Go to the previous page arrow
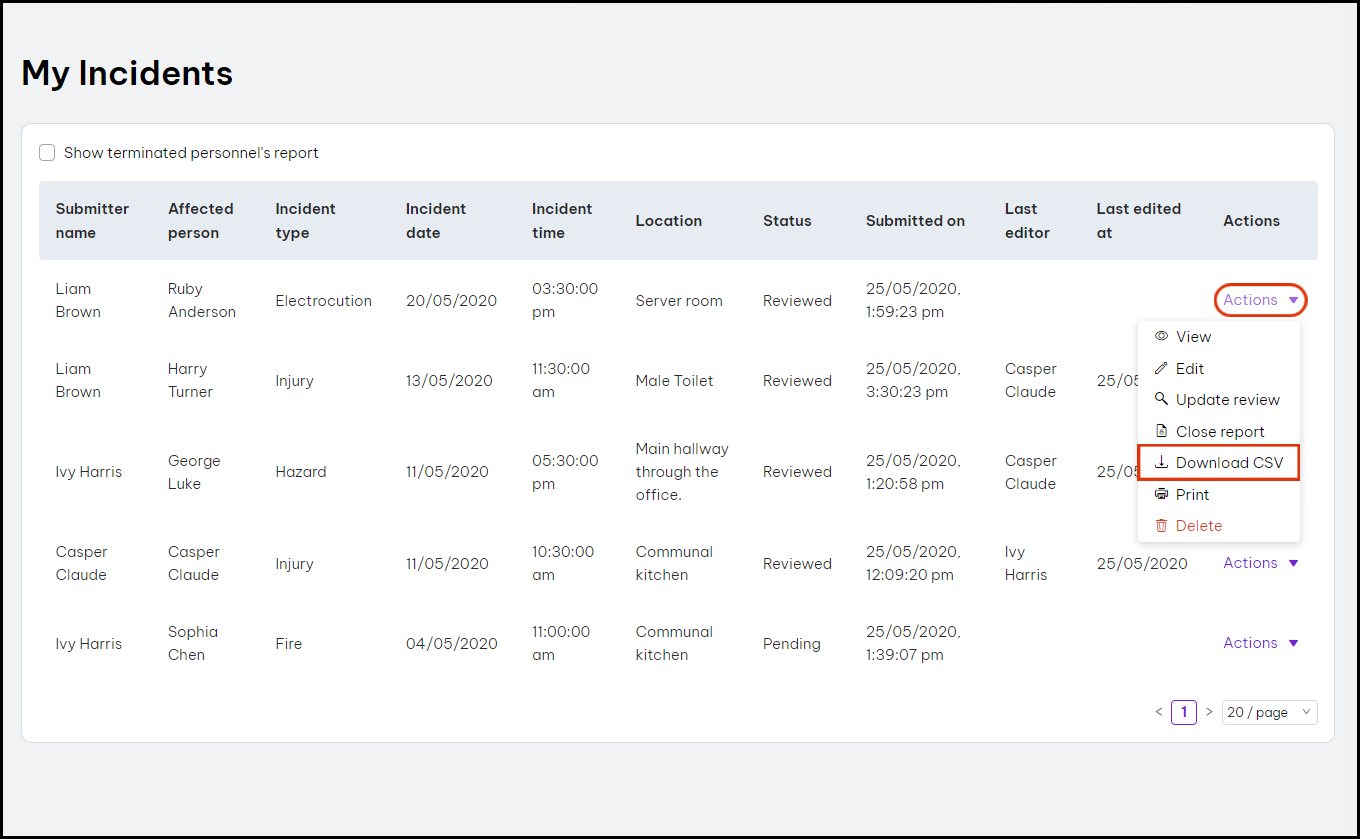This screenshot has width=1360, height=839. [x=1159, y=712]
